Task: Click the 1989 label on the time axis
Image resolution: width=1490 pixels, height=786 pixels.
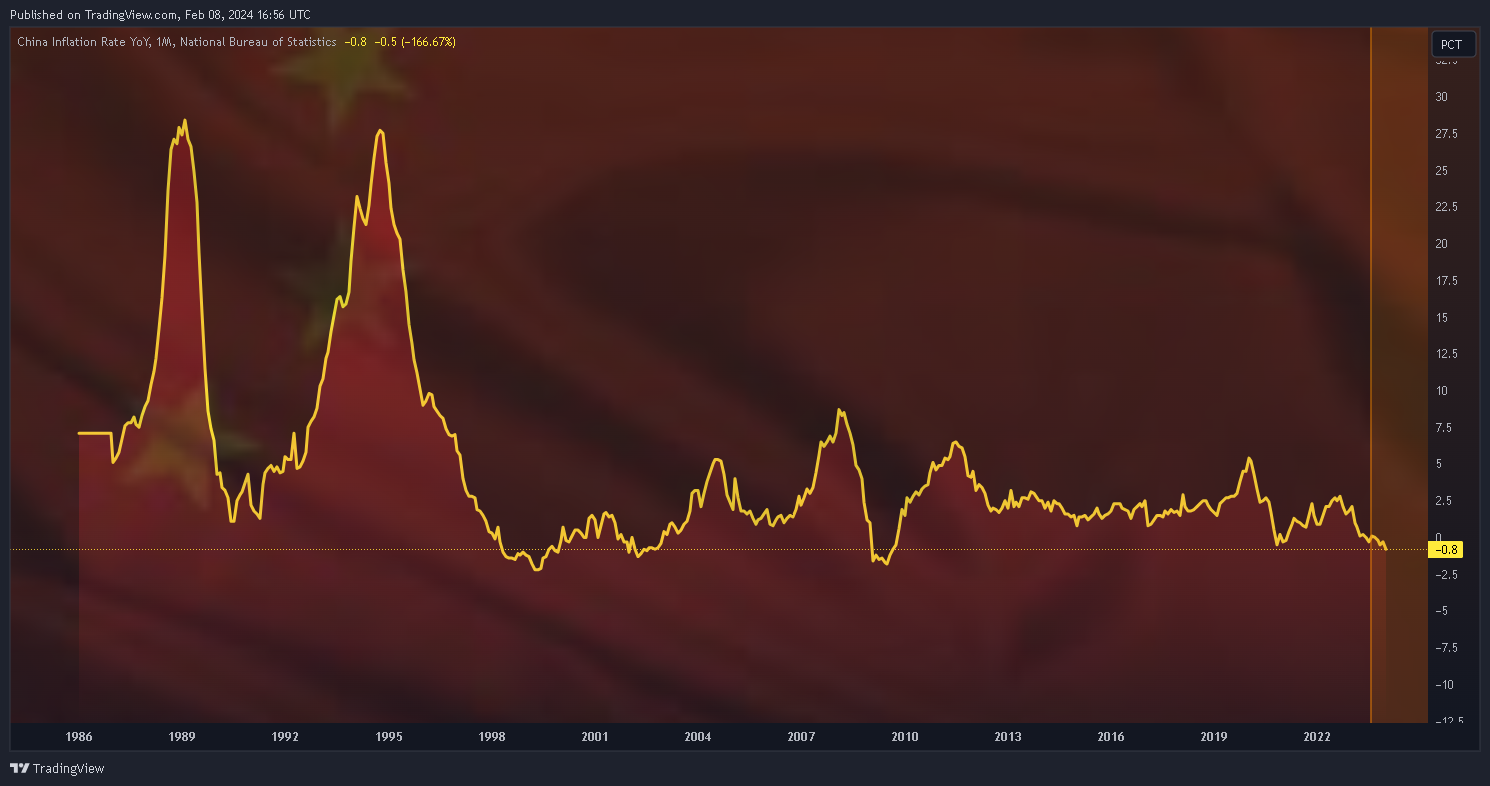Action: [182, 737]
